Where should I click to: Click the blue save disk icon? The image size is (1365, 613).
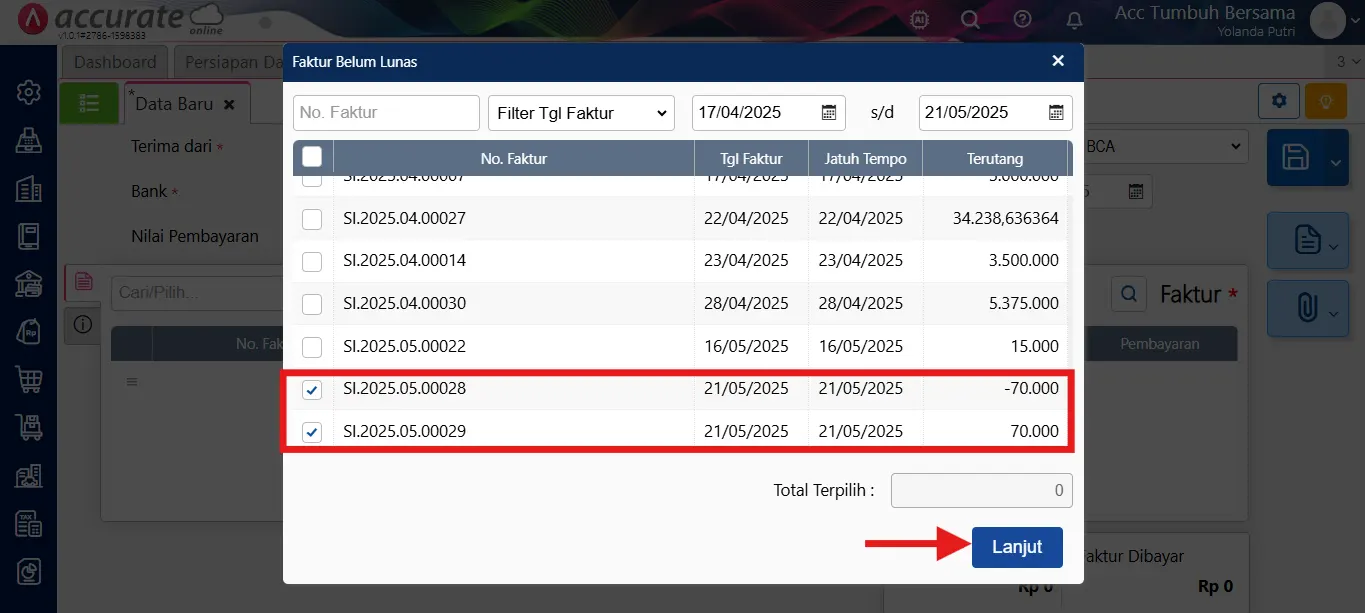tap(1295, 158)
